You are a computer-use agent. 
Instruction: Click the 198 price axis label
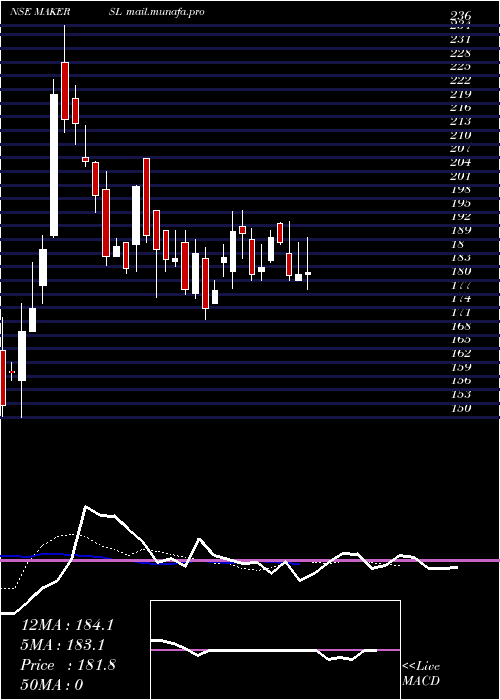pos(461,190)
